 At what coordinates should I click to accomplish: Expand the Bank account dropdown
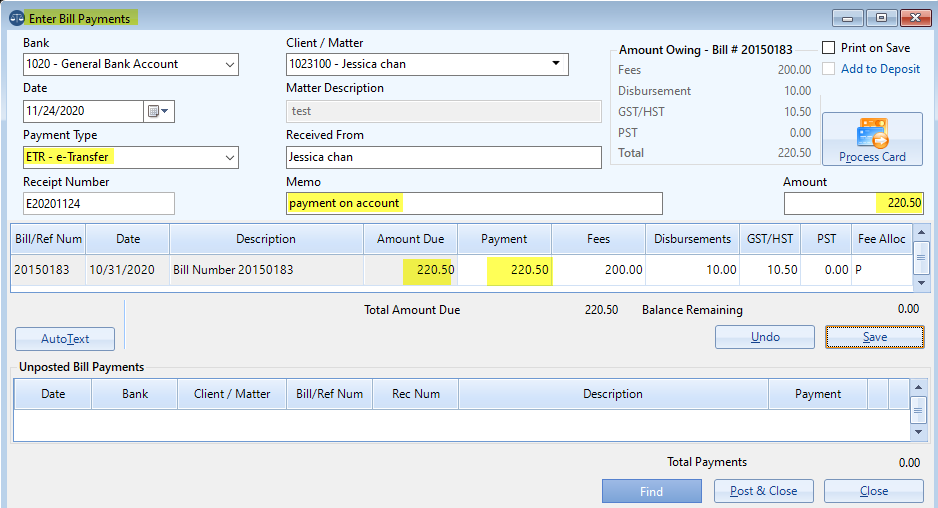coord(230,65)
